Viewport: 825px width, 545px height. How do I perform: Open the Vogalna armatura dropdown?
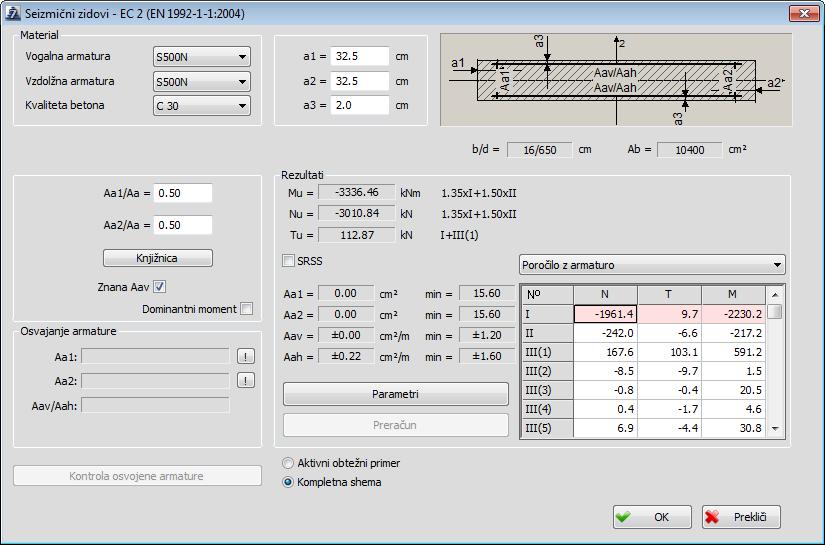pos(202,57)
